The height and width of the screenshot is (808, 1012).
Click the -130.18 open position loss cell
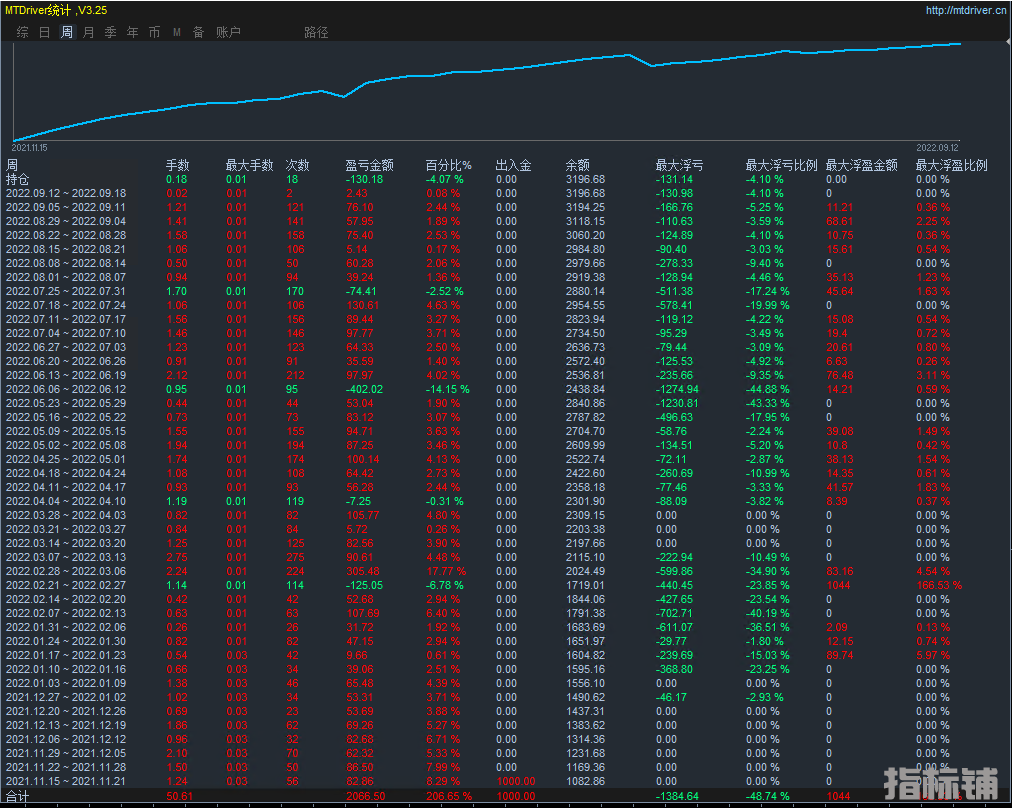coord(364,179)
